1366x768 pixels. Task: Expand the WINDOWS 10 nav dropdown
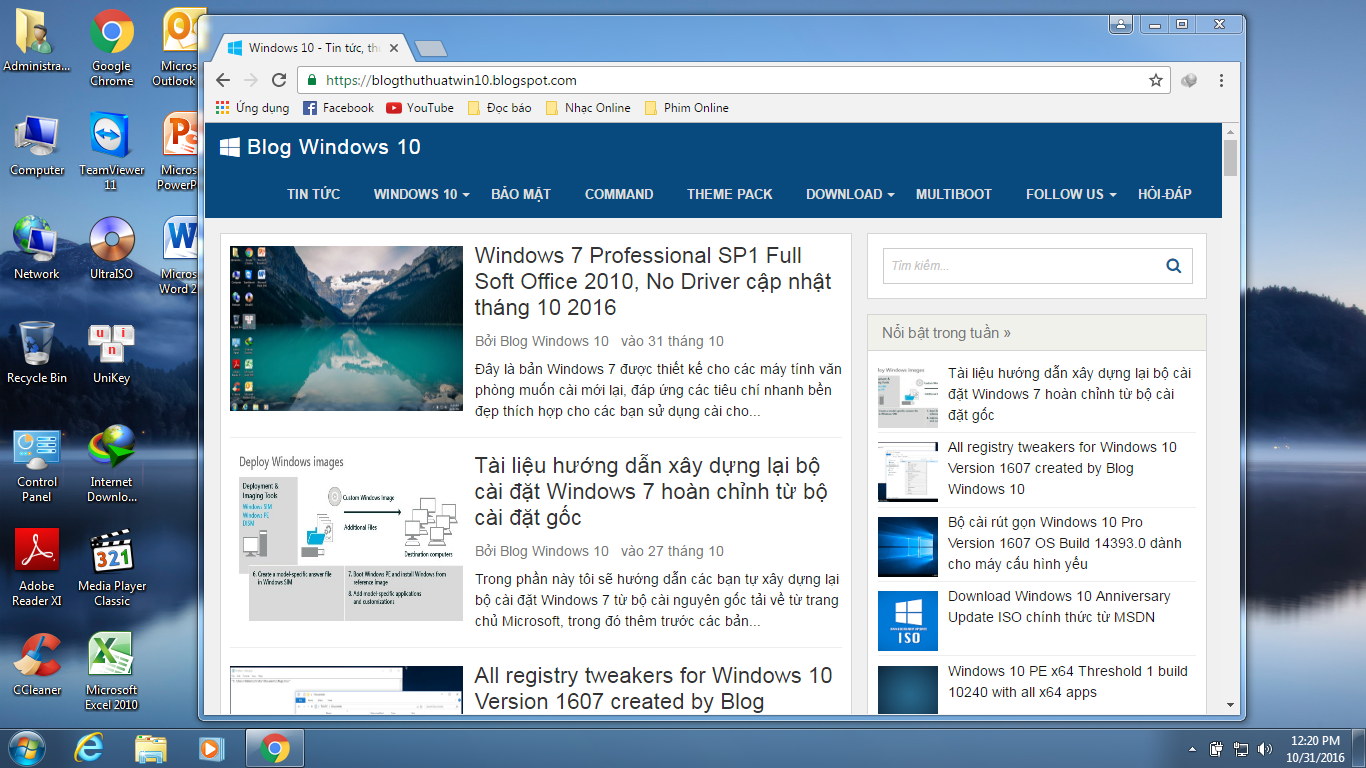pos(421,194)
